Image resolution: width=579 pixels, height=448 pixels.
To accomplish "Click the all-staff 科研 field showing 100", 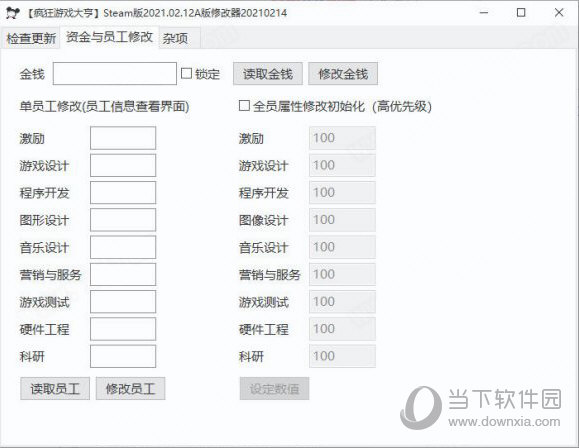I will pos(342,356).
